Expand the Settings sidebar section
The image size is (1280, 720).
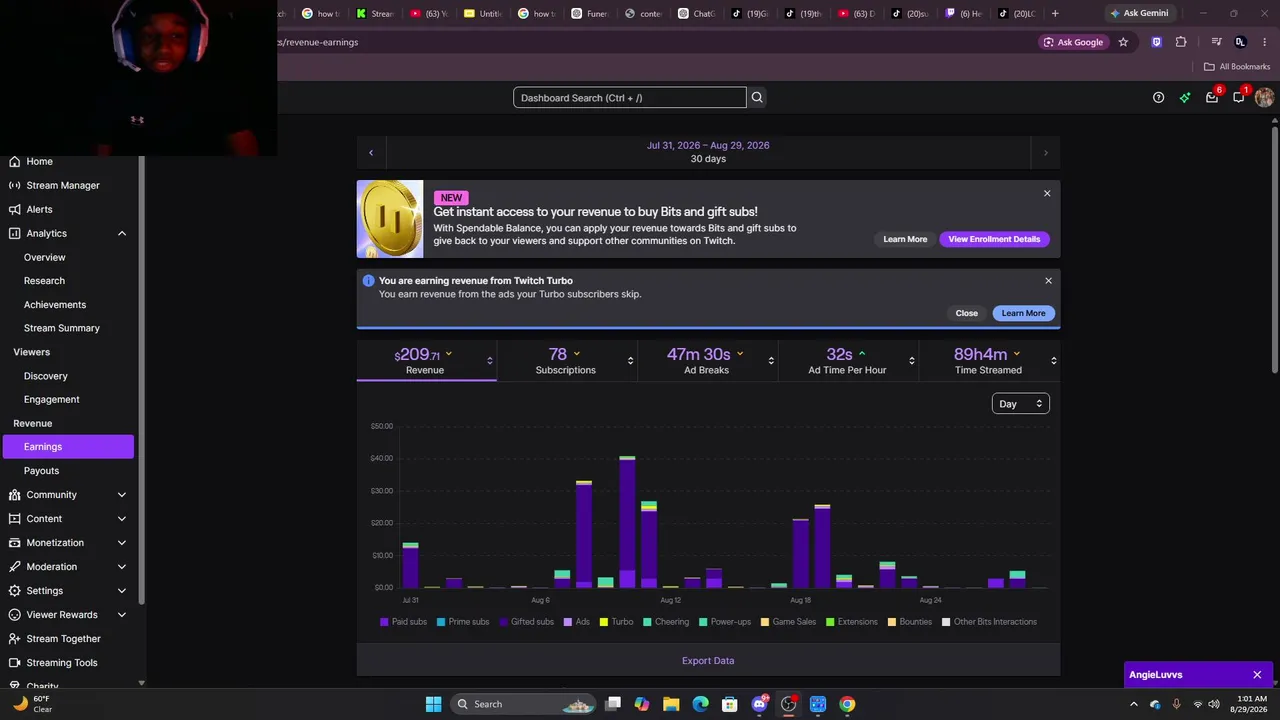pos(122,591)
